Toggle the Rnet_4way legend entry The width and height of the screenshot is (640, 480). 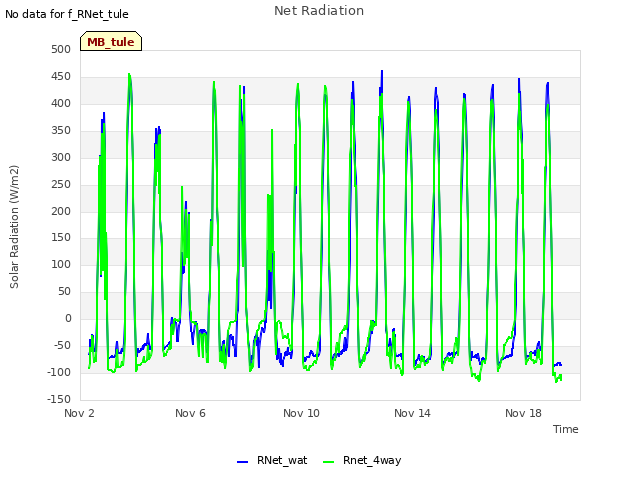pos(362,460)
